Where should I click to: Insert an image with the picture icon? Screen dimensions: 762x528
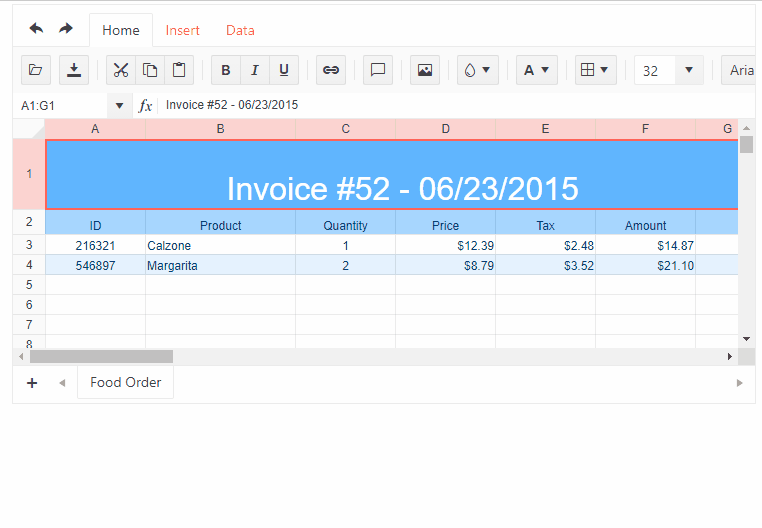coord(425,70)
